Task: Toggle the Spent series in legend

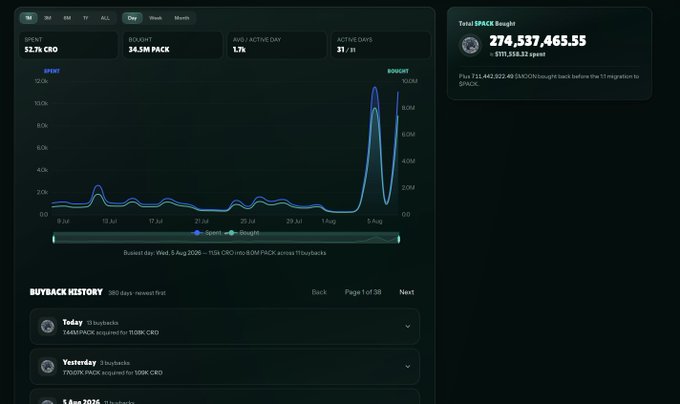Action: click(x=207, y=233)
